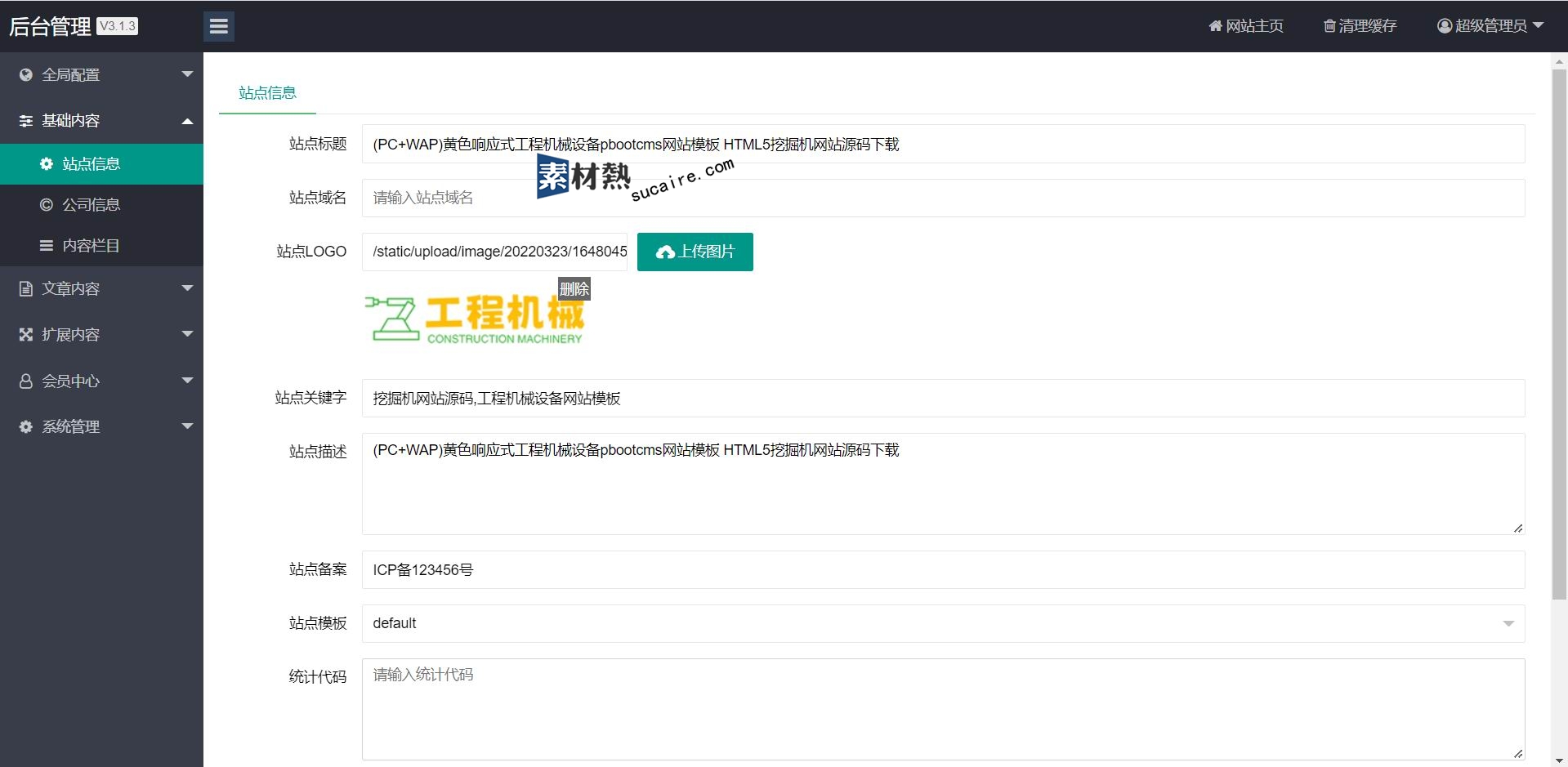Viewport: 1568px width, 767px height.
Task: Click the 站点备案 input field
Action: pyautogui.click(x=943, y=569)
